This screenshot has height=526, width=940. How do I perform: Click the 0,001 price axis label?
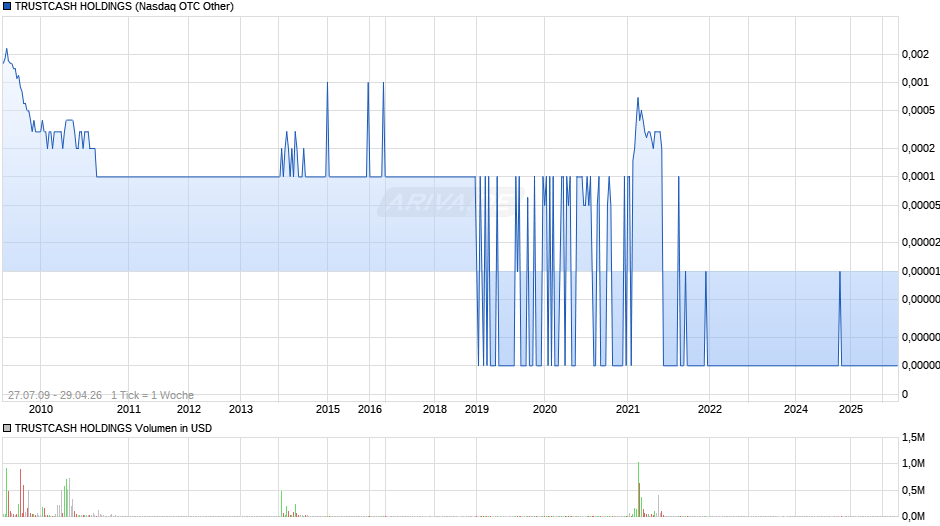(915, 82)
